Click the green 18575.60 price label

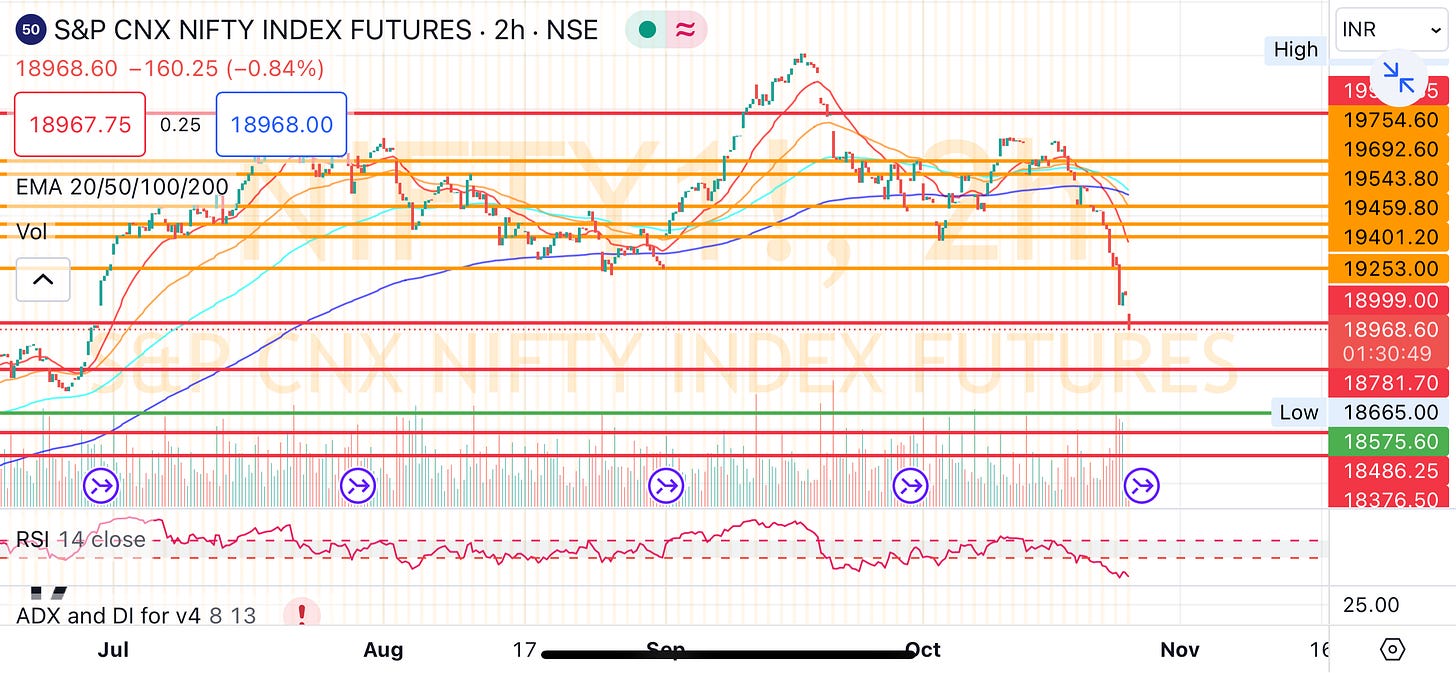(x=1391, y=441)
